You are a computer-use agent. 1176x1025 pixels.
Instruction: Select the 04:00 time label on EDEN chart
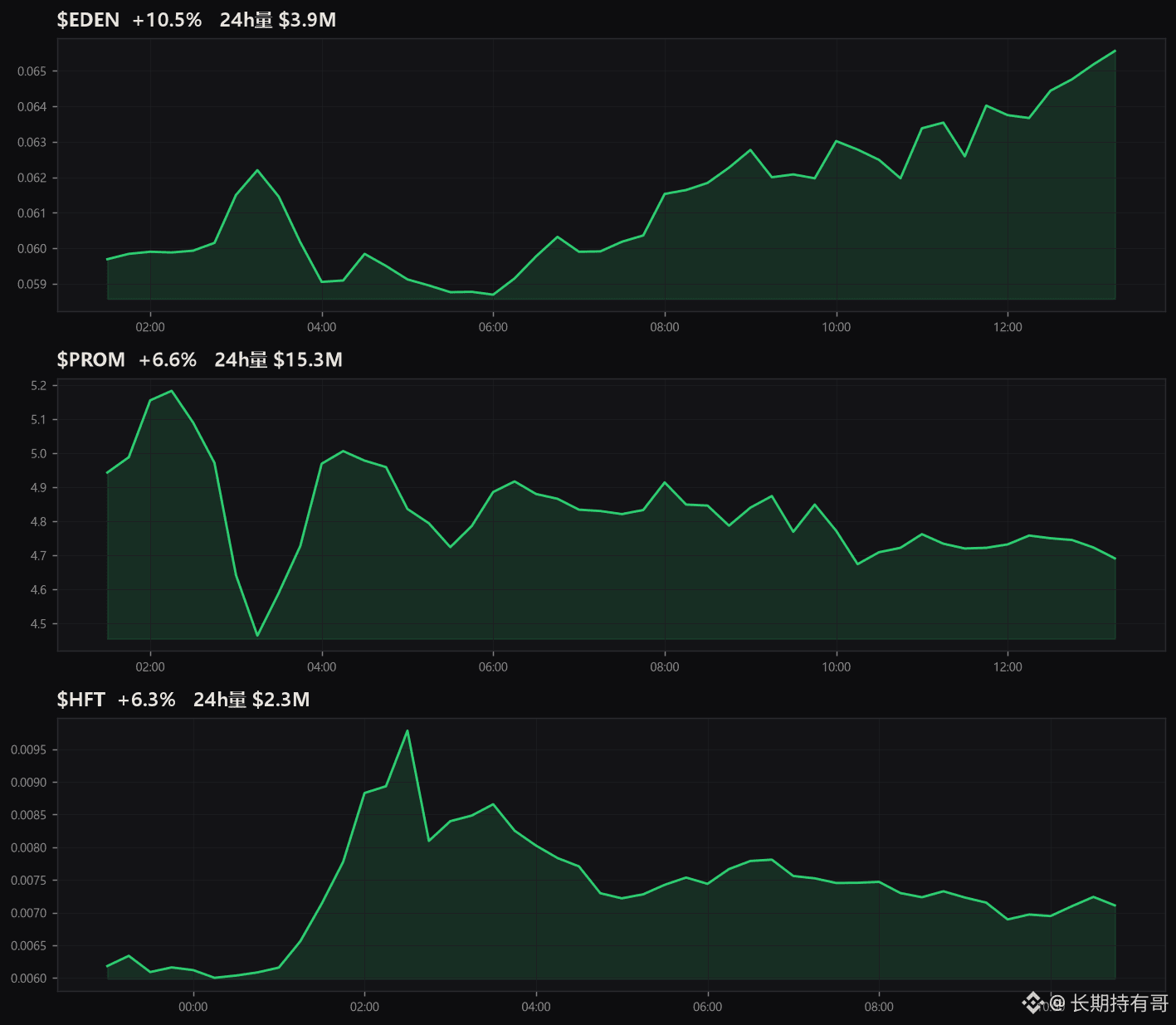coord(322,327)
